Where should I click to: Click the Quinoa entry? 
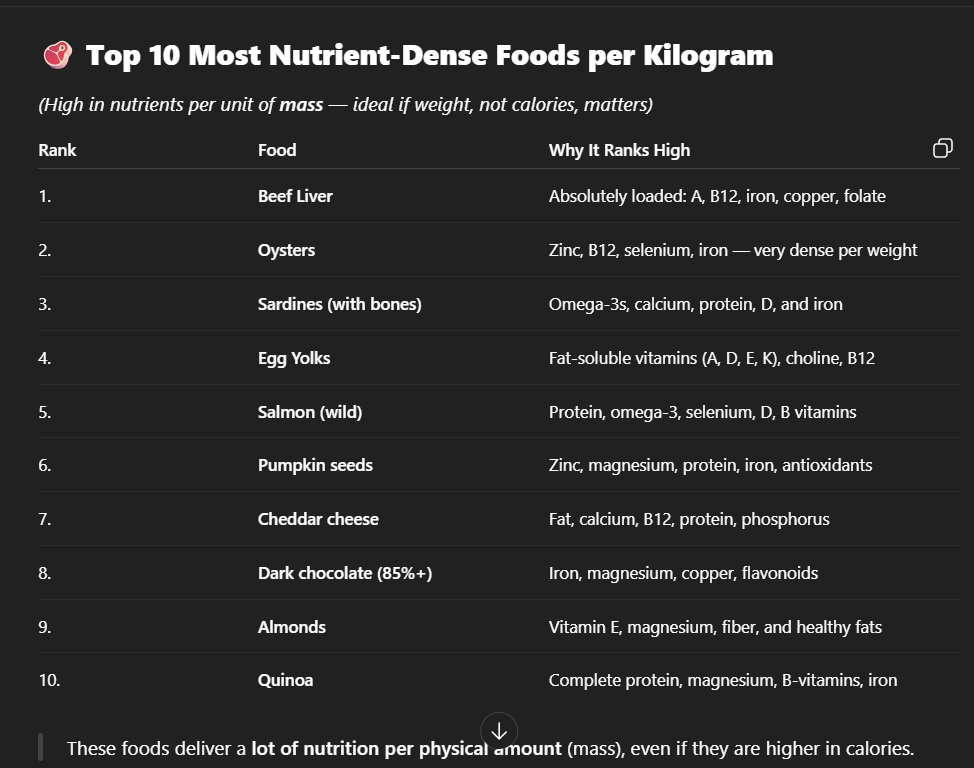click(x=286, y=680)
